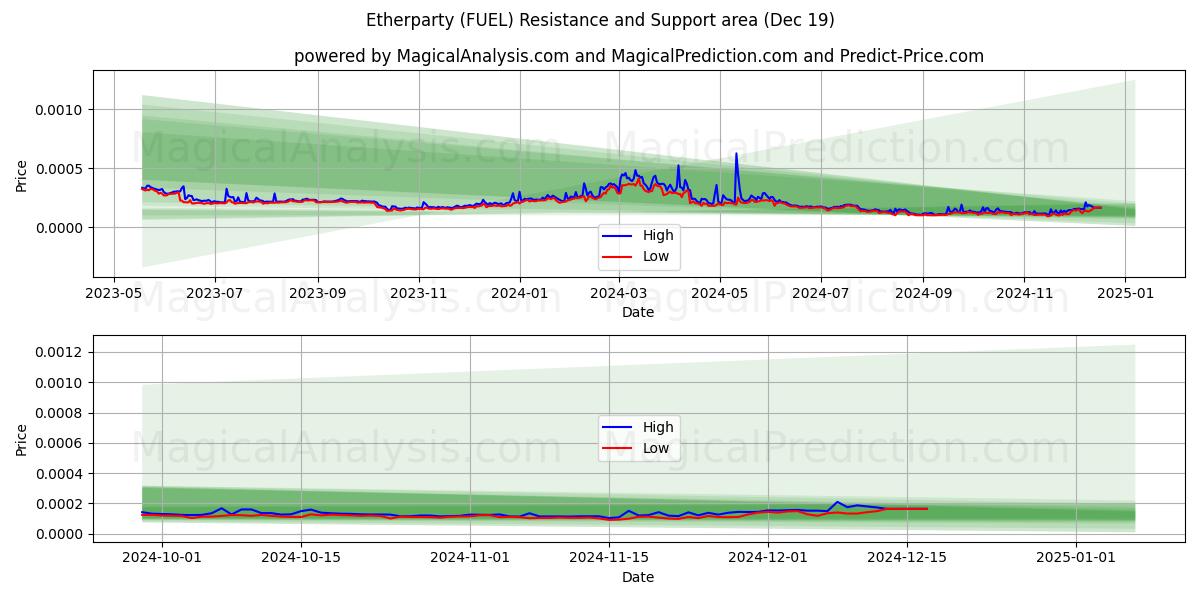The width and height of the screenshot is (1200, 600).
Task: Click the '2025-01-01' tick label in bottom chart
Action: [x=1076, y=559]
